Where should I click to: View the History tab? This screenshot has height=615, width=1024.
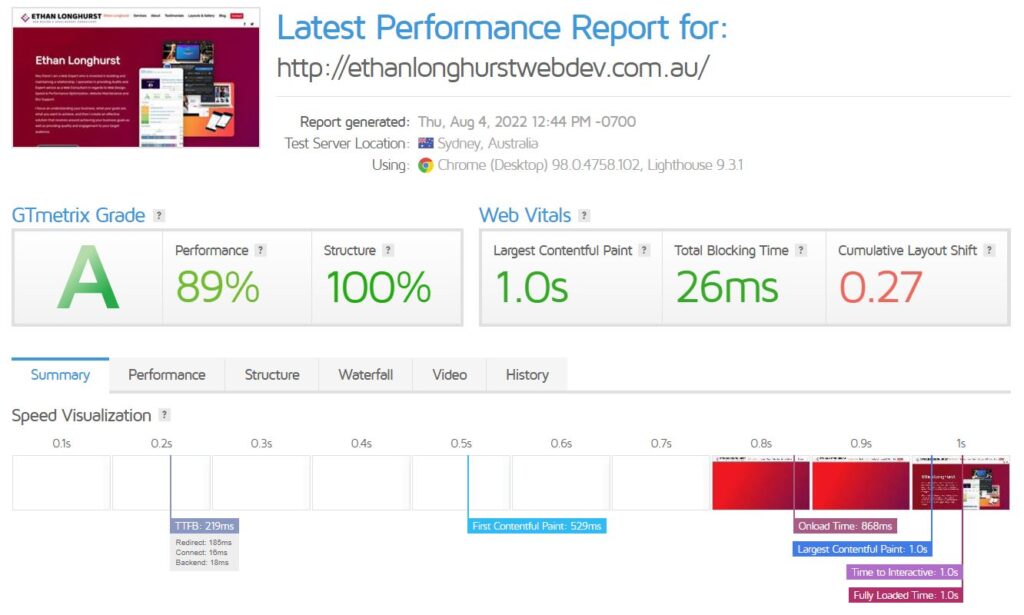527,375
